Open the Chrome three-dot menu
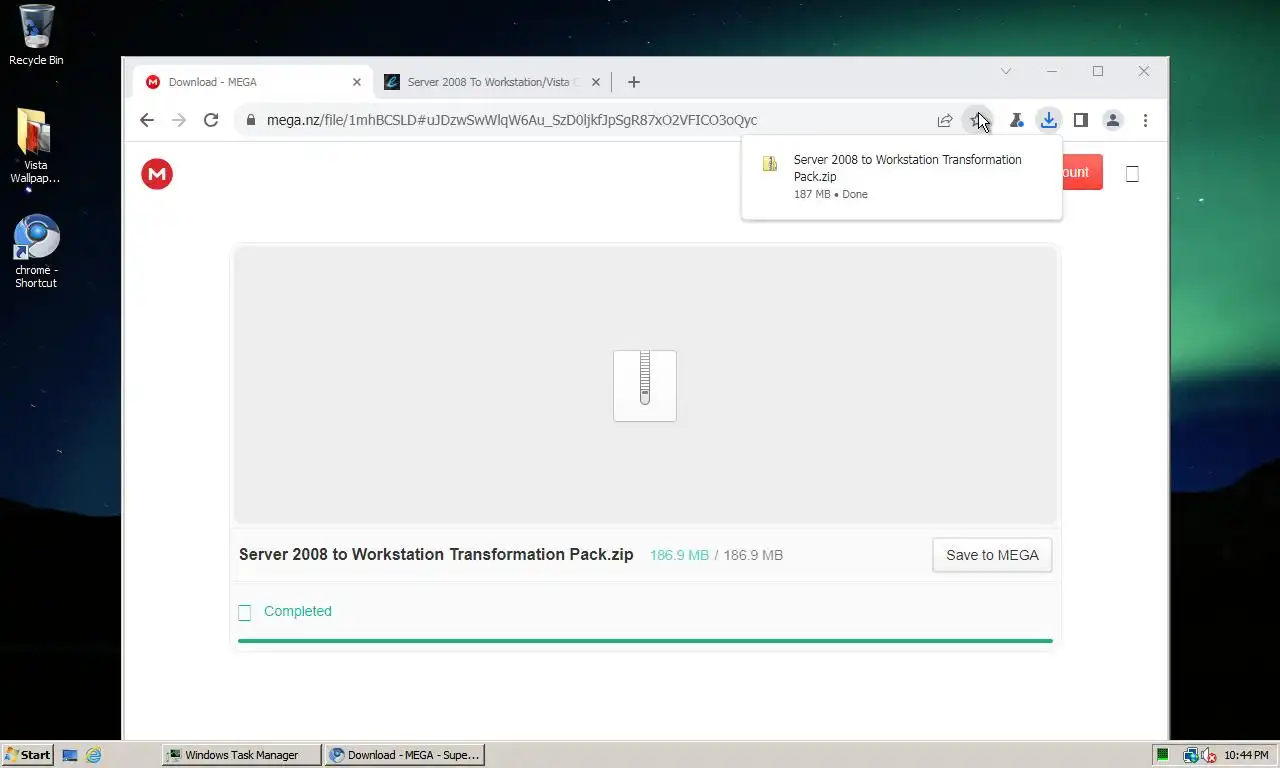 (x=1145, y=120)
